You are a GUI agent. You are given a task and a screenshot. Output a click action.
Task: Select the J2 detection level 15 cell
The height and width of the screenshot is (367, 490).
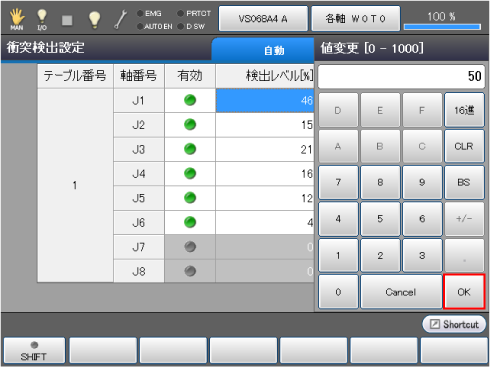pyautogui.click(x=265, y=125)
